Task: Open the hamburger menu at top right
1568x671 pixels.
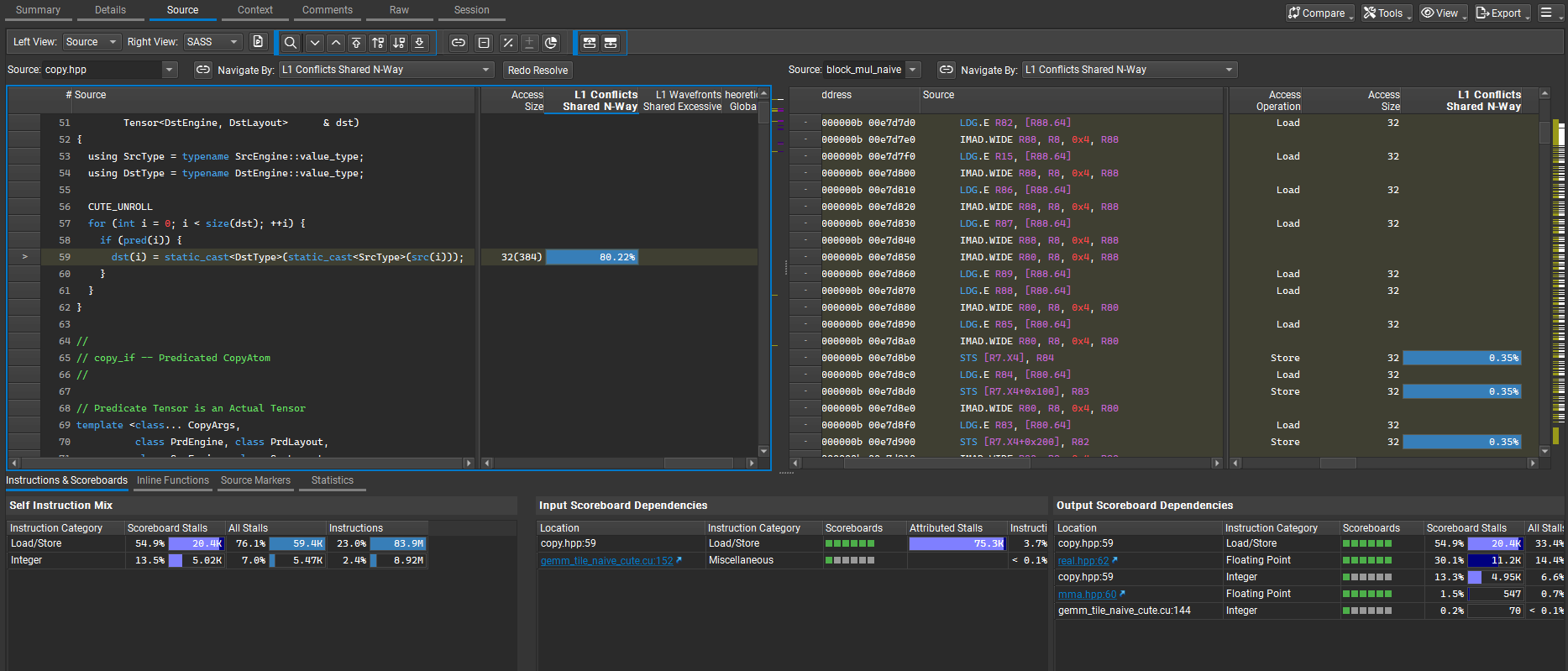Action: click(1546, 13)
